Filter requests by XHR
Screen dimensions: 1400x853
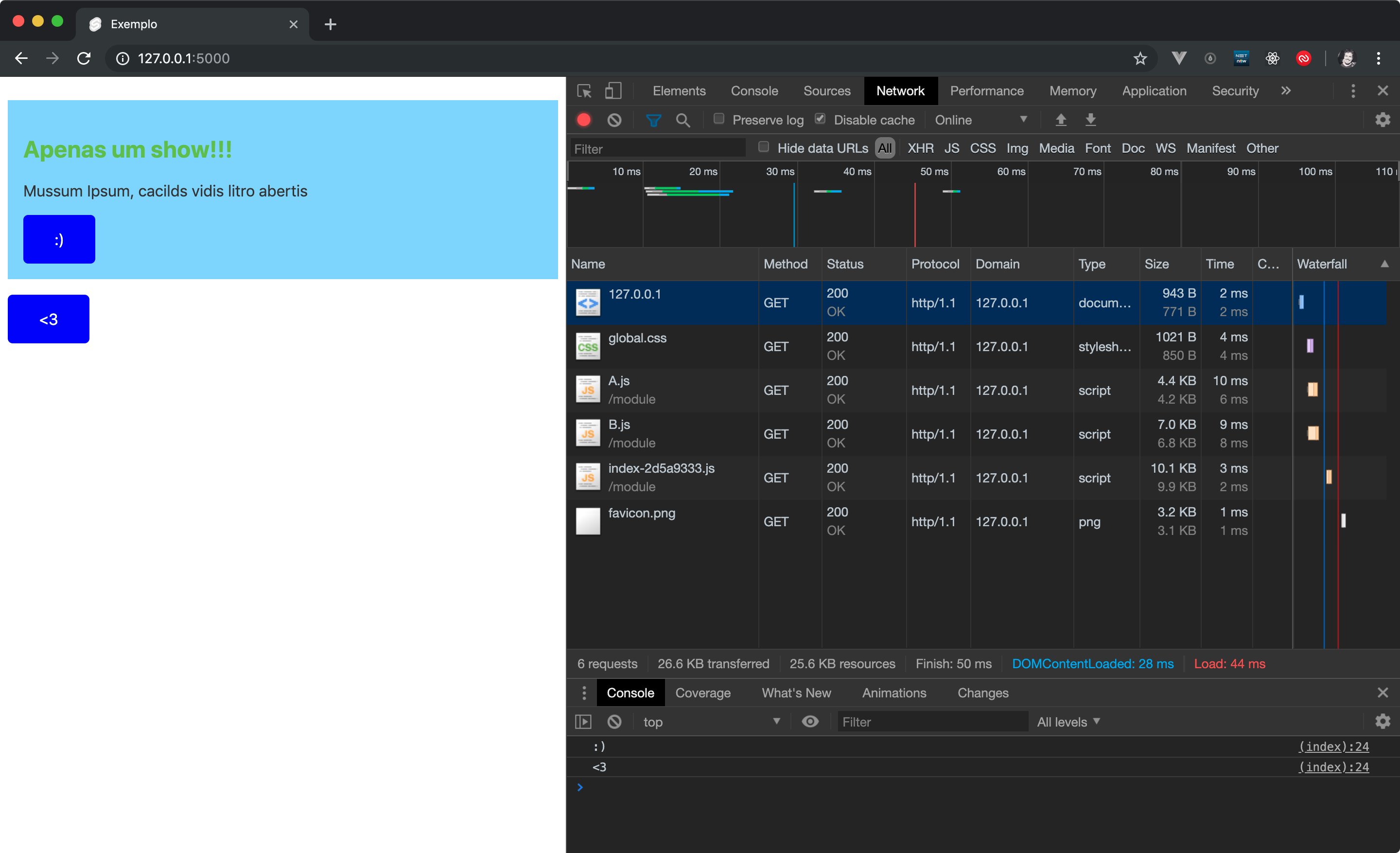921,148
